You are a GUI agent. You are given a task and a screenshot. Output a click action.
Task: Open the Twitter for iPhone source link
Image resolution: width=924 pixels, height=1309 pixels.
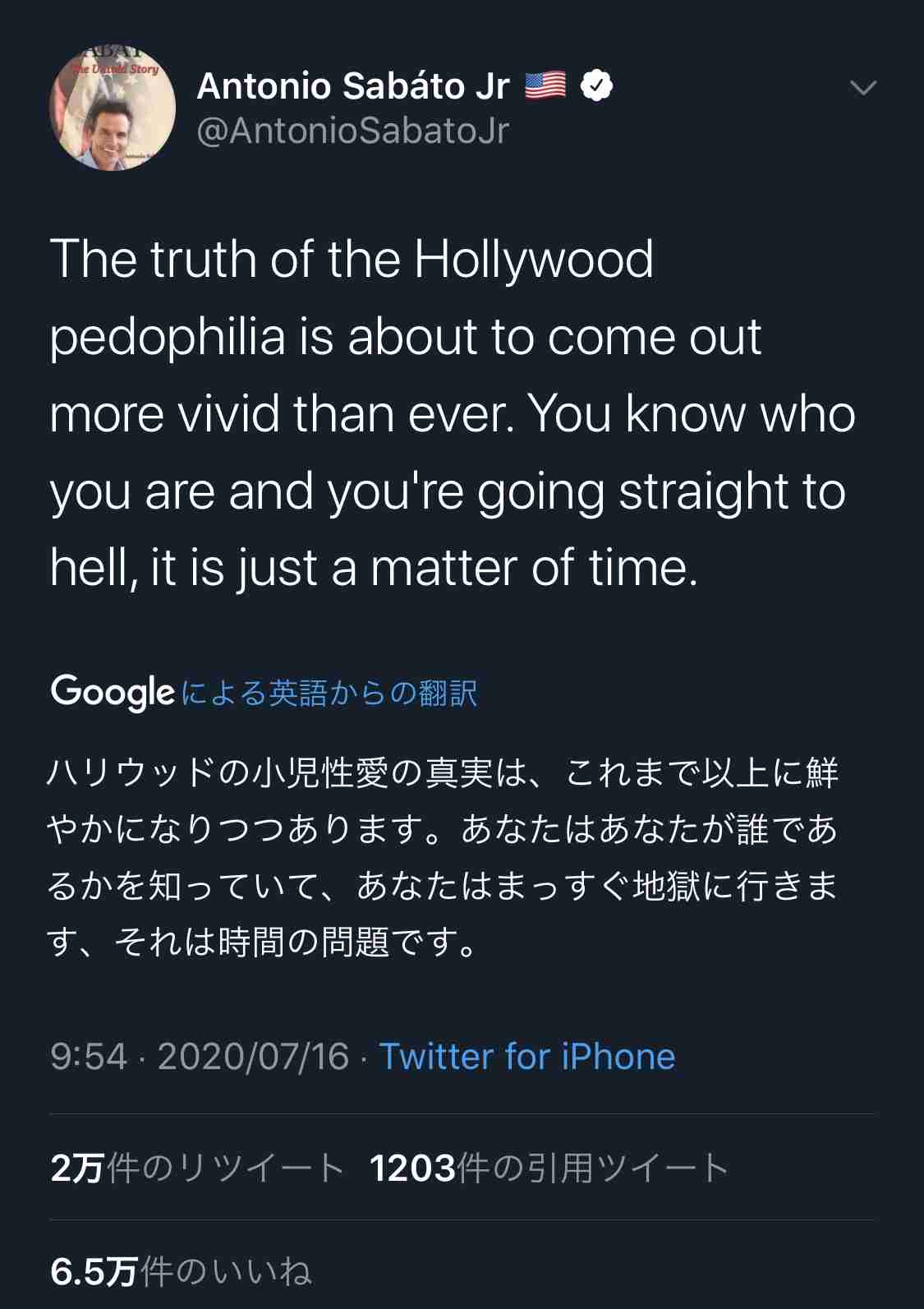pos(526,1056)
